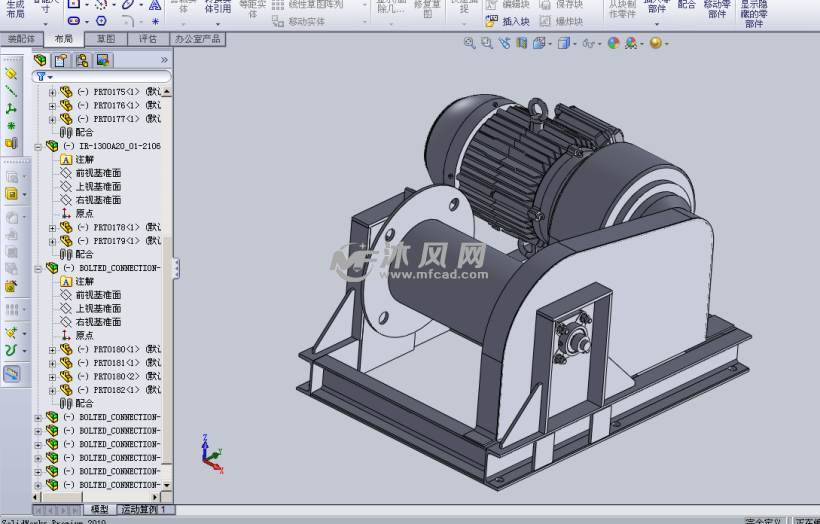Screen dimensions: 820x524
Task: Click the tree horizontal scroll right arrow
Action: coord(155,497)
